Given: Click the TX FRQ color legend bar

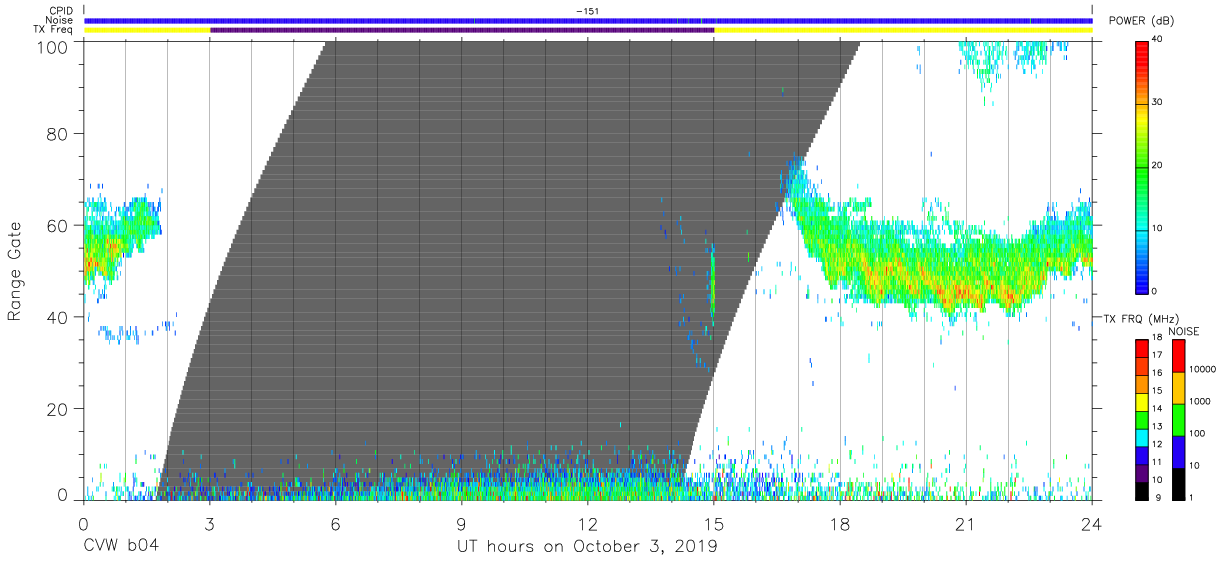Looking at the screenshot, I should tap(1142, 419).
